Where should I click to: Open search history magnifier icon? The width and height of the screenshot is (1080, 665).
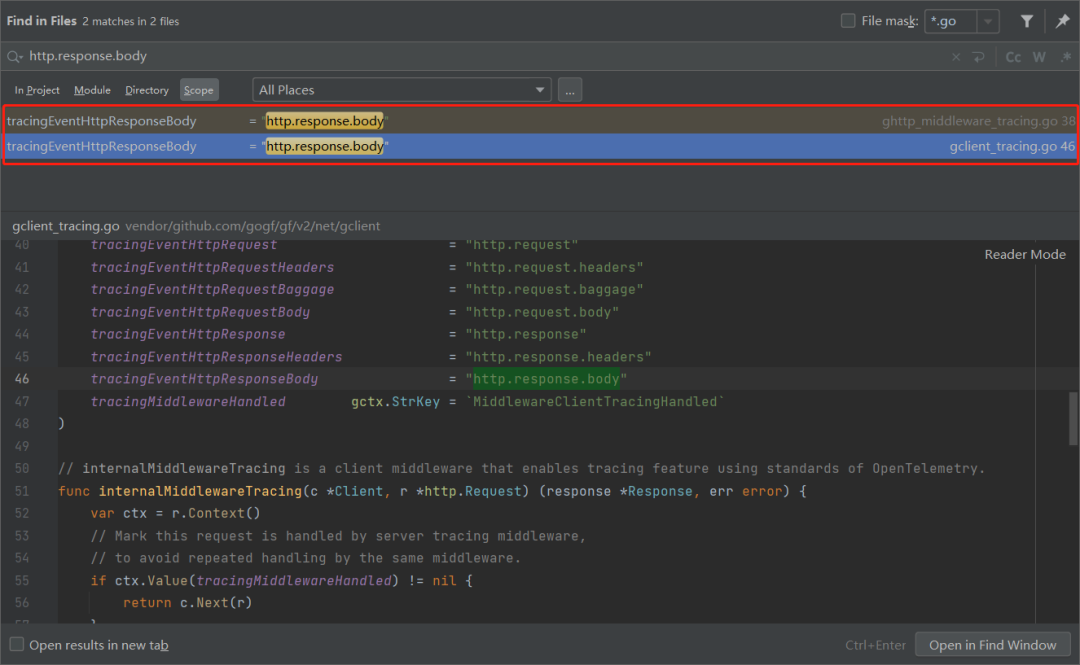coord(14,57)
